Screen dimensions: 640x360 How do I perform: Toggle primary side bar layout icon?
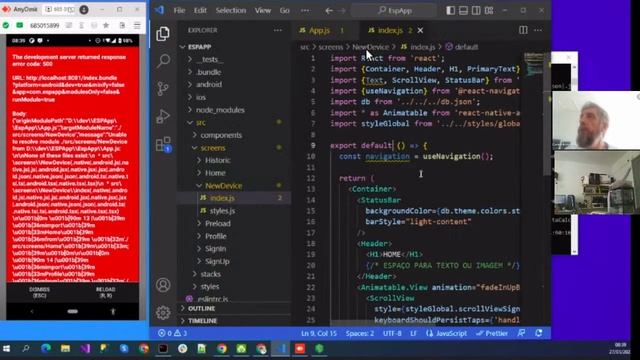click(x=450, y=11)
